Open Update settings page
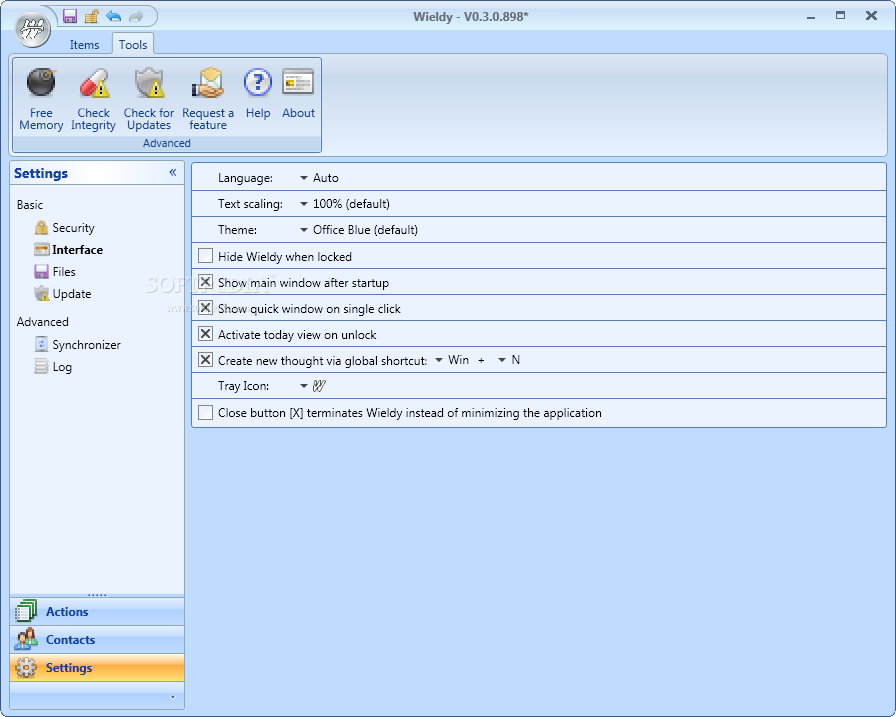 click(x=63, y=294)
